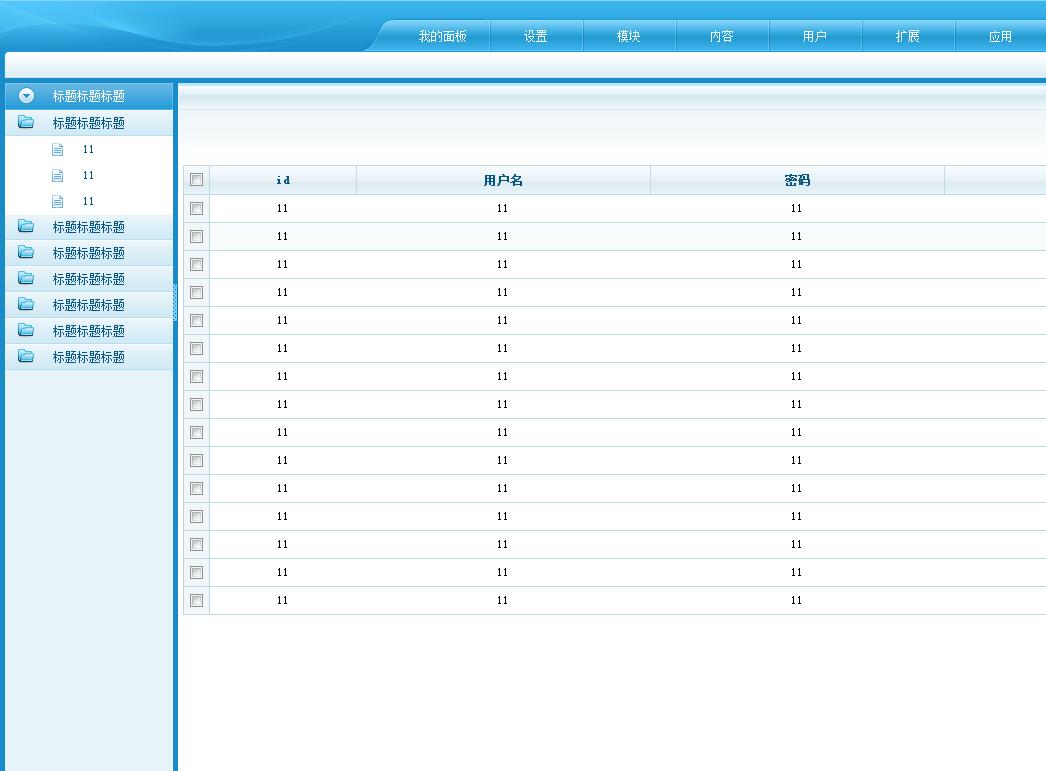Screen dimensions: 1046x771
Task: Click the 密码 column header
Action: click(797, 180)
